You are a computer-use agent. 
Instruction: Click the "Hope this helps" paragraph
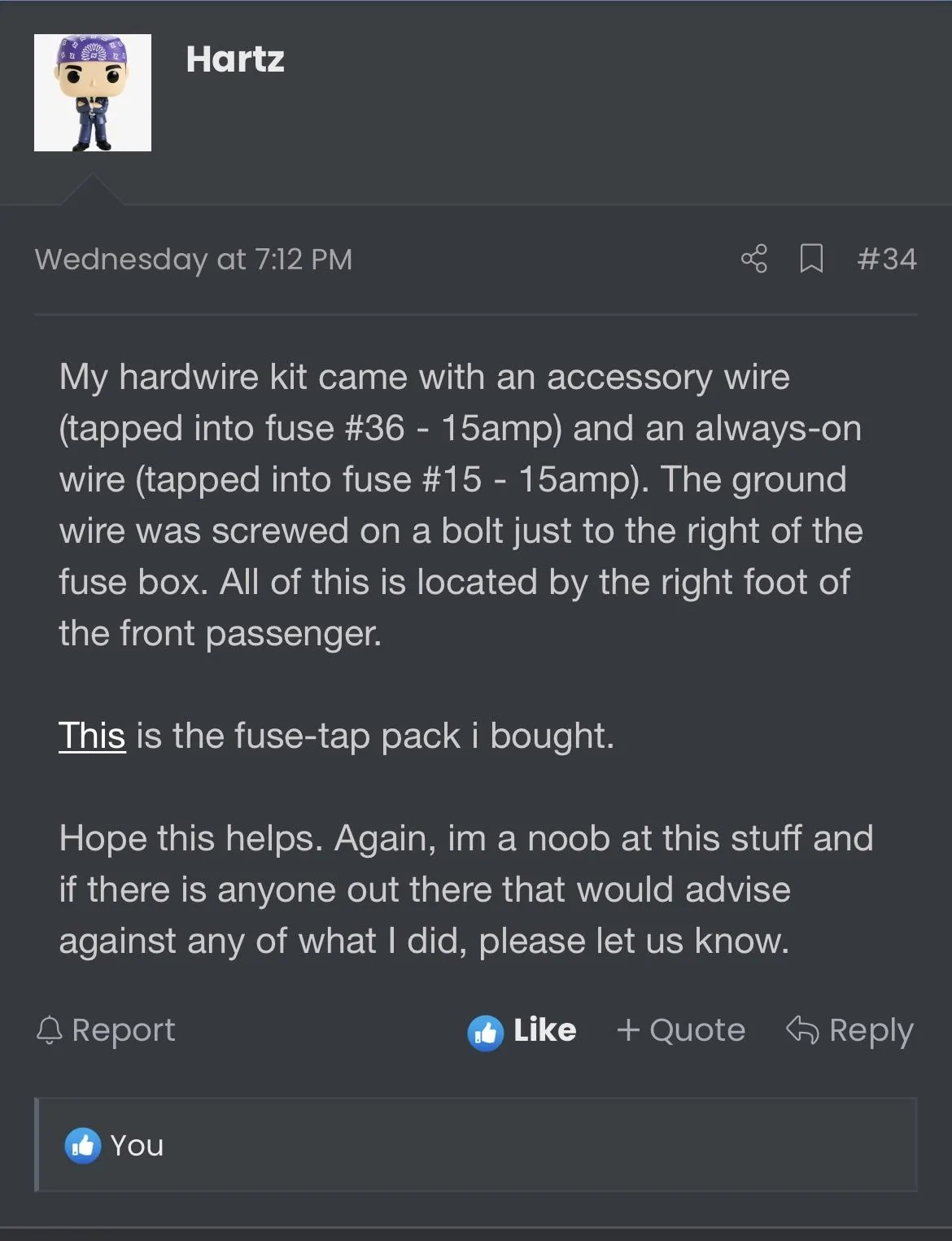point(465,889)
